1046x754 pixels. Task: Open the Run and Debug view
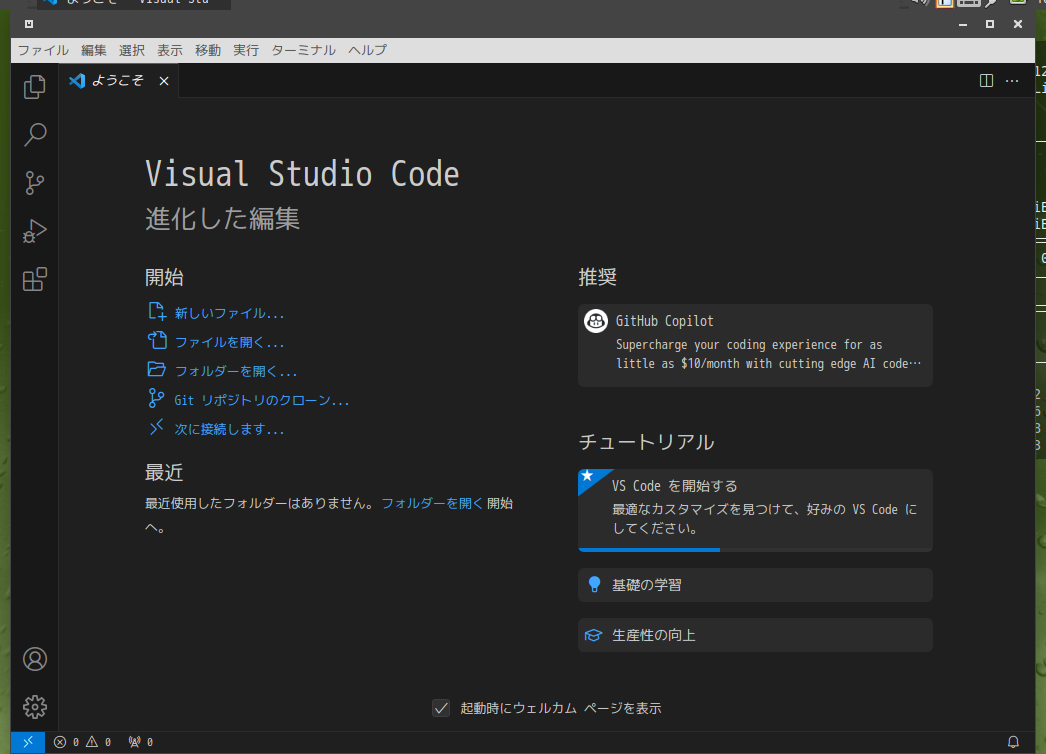coord(35,231)
